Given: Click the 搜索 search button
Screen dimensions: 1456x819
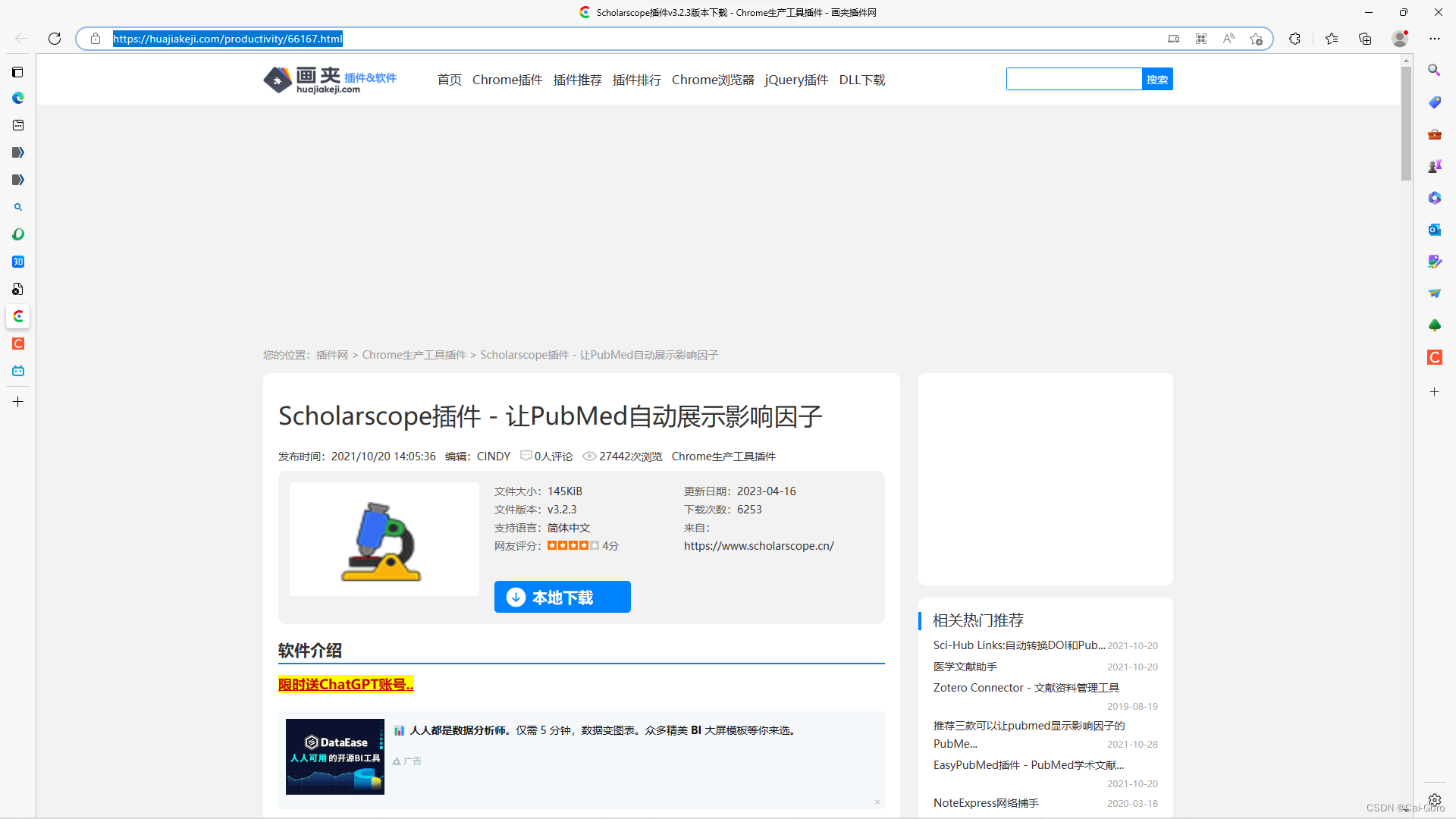Looking at the screenshot, I should coord(1157,80).
